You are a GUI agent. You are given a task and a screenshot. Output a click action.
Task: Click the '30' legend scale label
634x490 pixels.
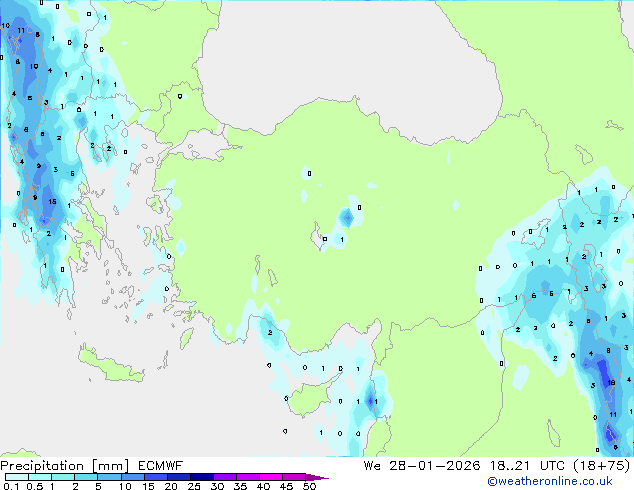(x=217, y=486)
